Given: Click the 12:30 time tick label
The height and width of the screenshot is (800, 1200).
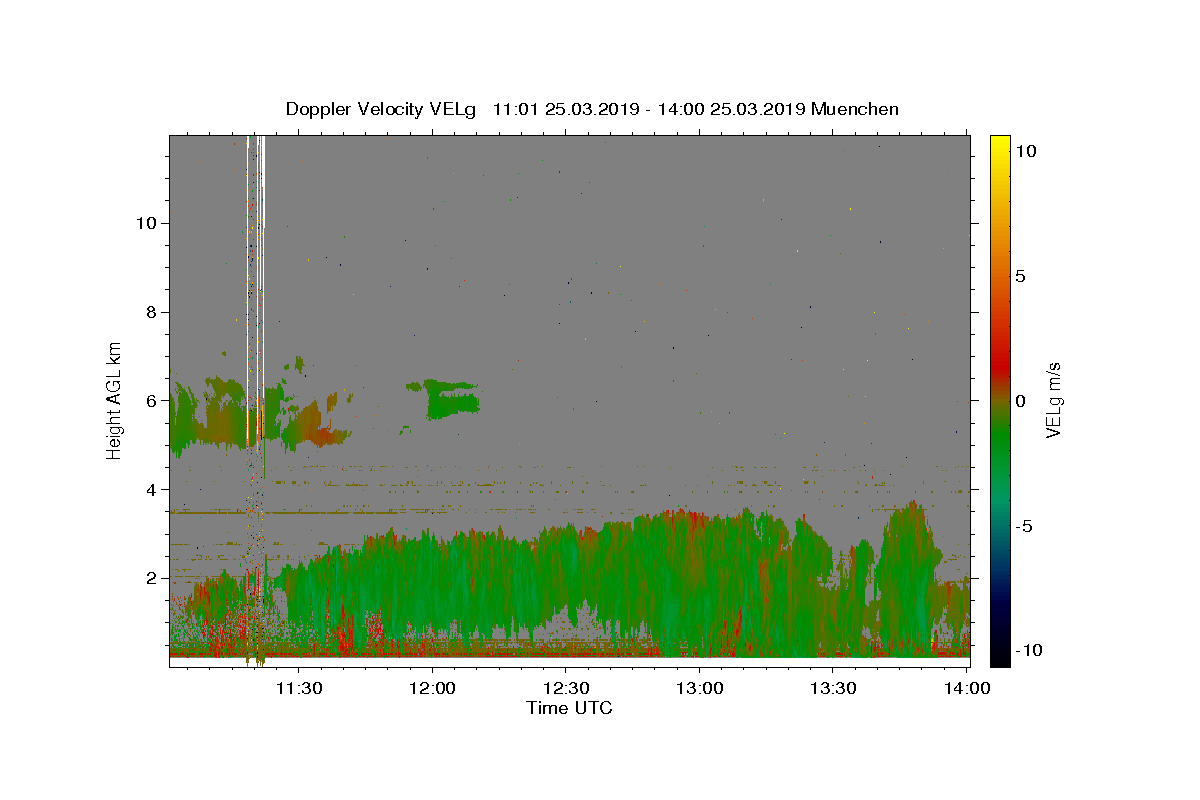Looking at the screenshot, I should point(565,688).
